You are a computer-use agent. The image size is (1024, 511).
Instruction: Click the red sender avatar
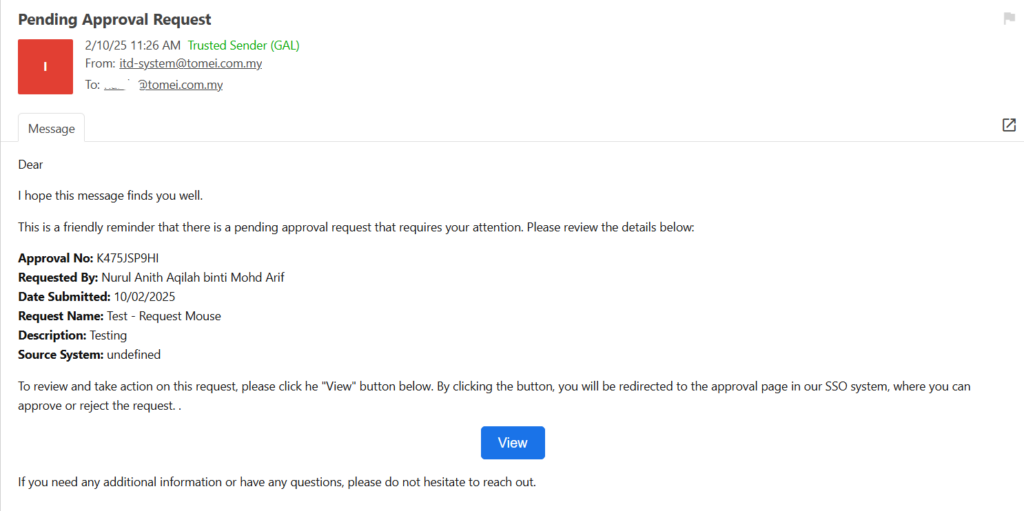coord(45,67)
